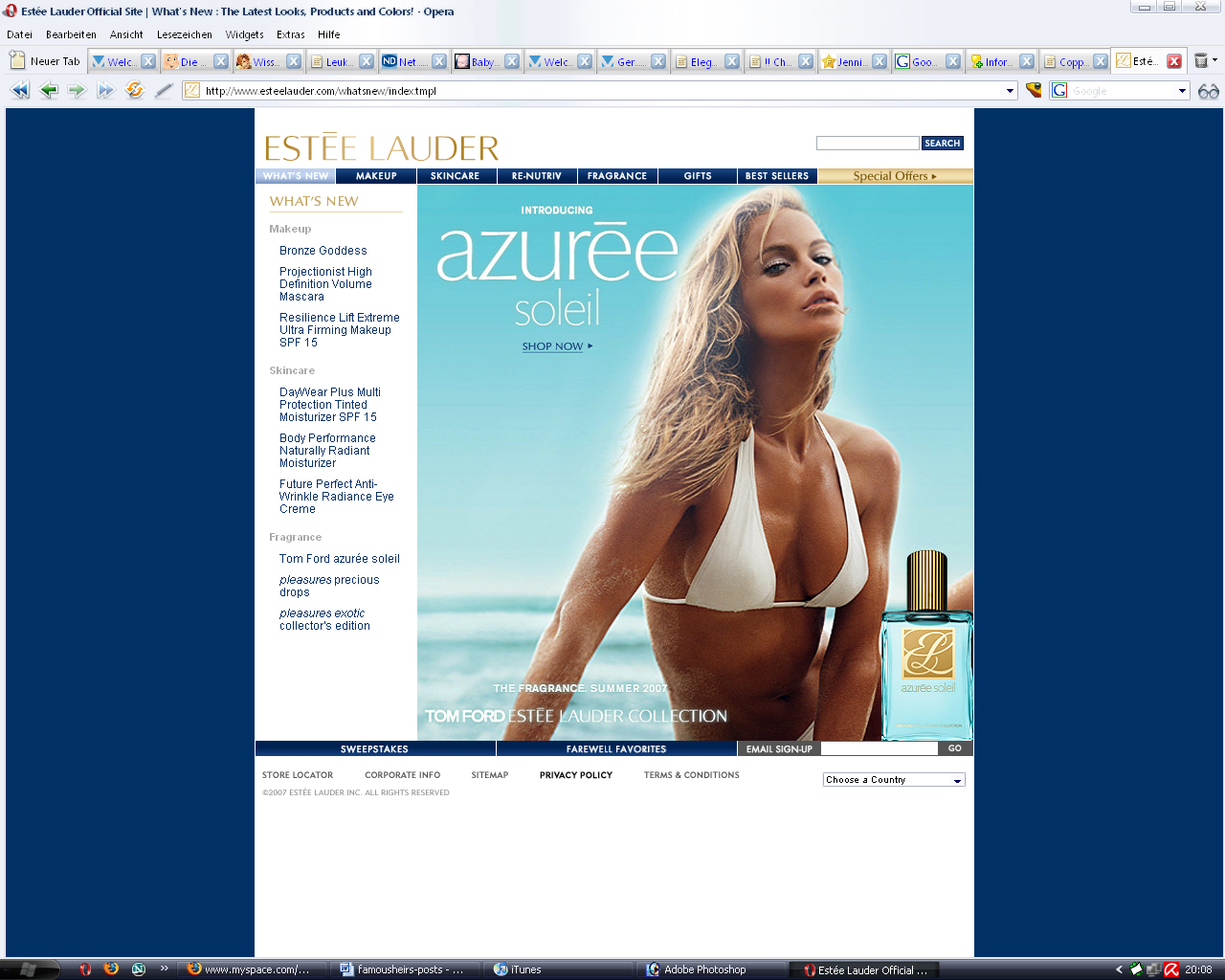
Task: Open the Hilfe menu
Action: (x=329, y=34)
